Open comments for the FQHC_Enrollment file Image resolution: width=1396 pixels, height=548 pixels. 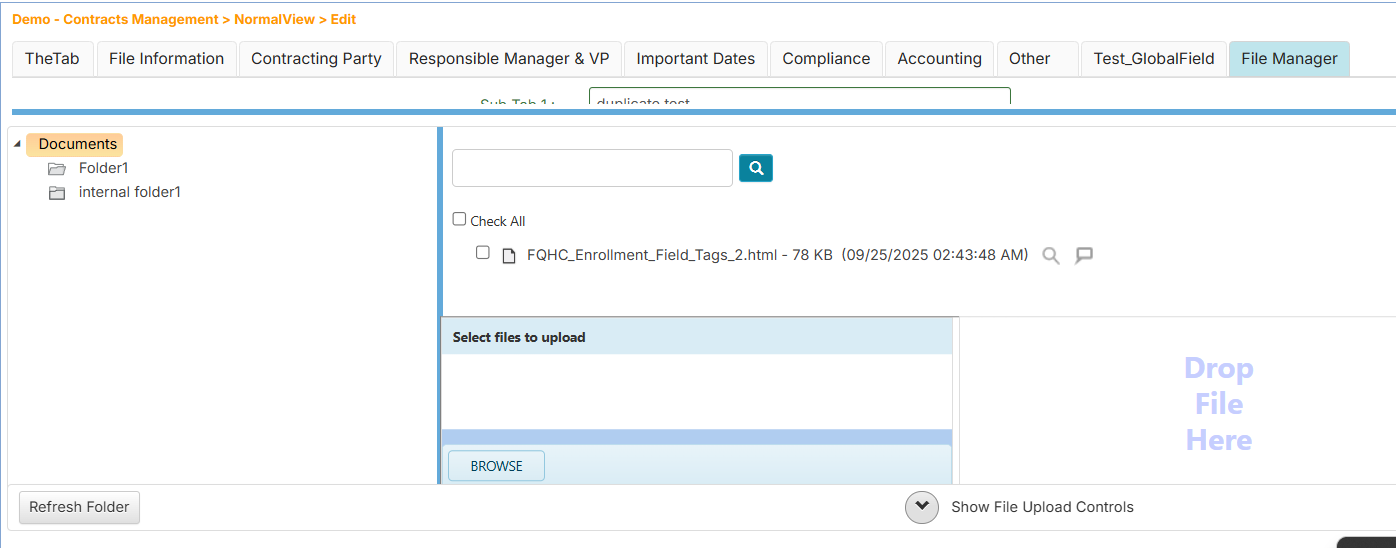pyautogui.click(x=1083, y=255)
